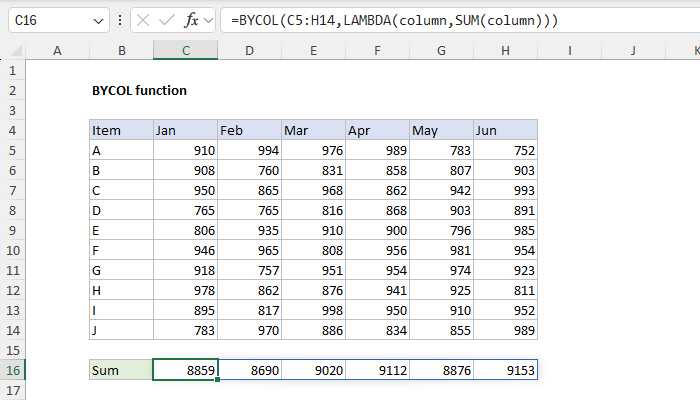Click the 'Item' header cell
700x400 pixels.
[121, 130]
